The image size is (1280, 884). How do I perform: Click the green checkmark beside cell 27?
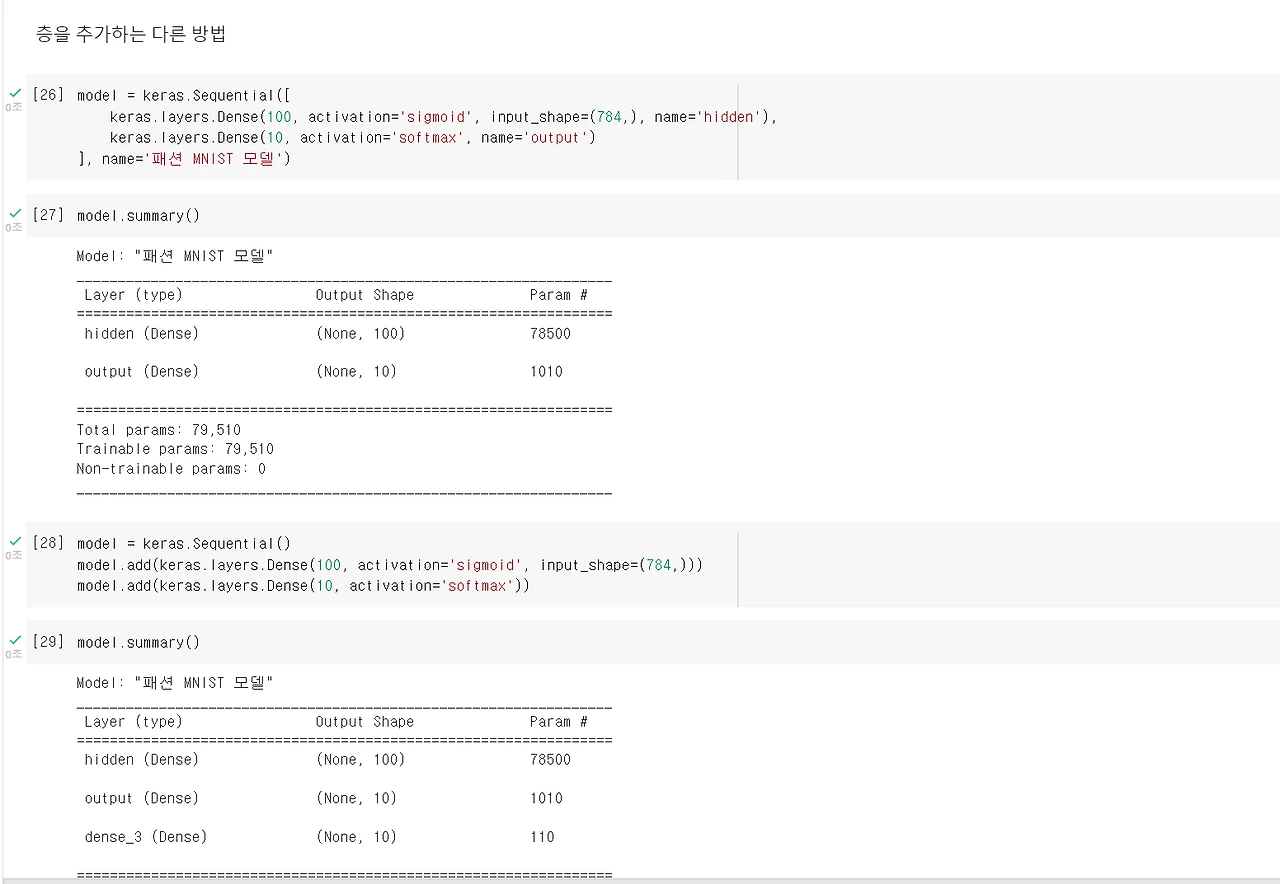point(15,213)
